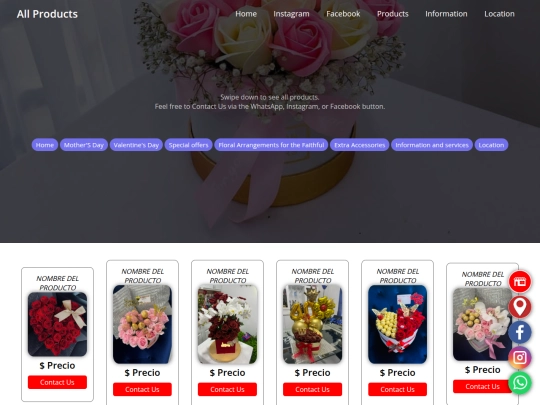Select Products in the top navigation
The height and width of the screenshot is (405, 540).
click(393, 14)
